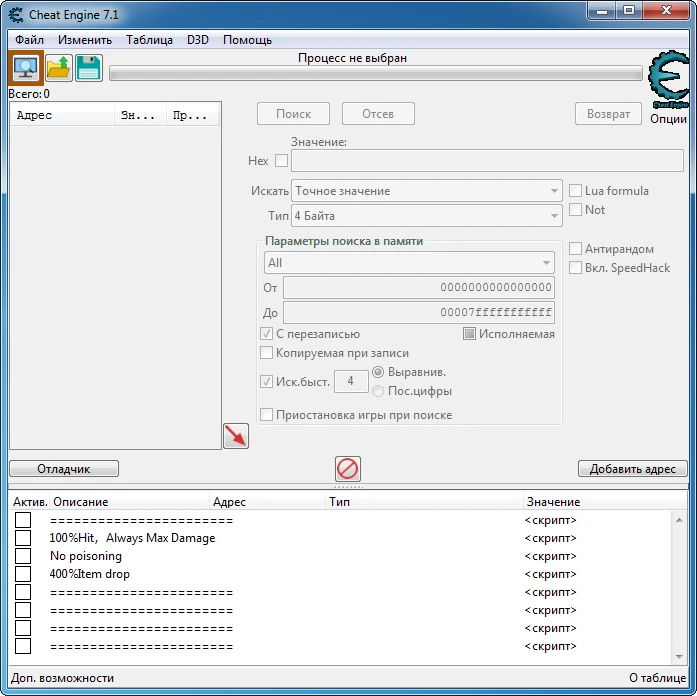The width and height of the screenshot is (697, 696).
Task: Click the Тип column header in cheat table
Action: click(425, 502)
